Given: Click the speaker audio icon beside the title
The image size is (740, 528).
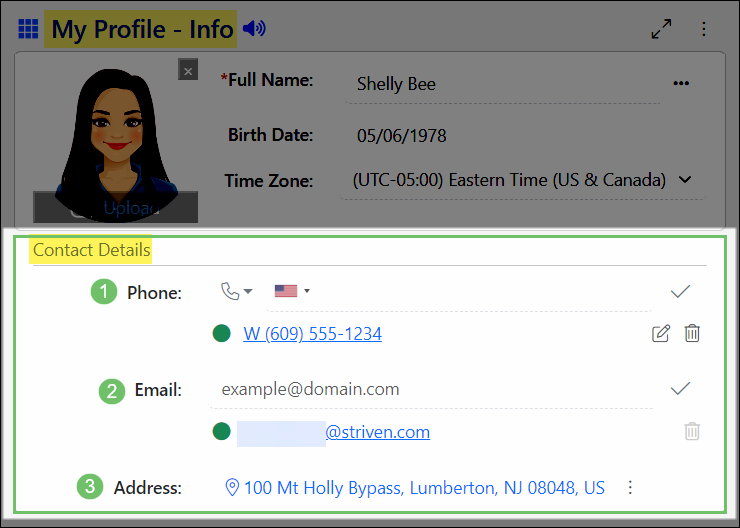Looking at the screenshot, I should click(254, 28).
